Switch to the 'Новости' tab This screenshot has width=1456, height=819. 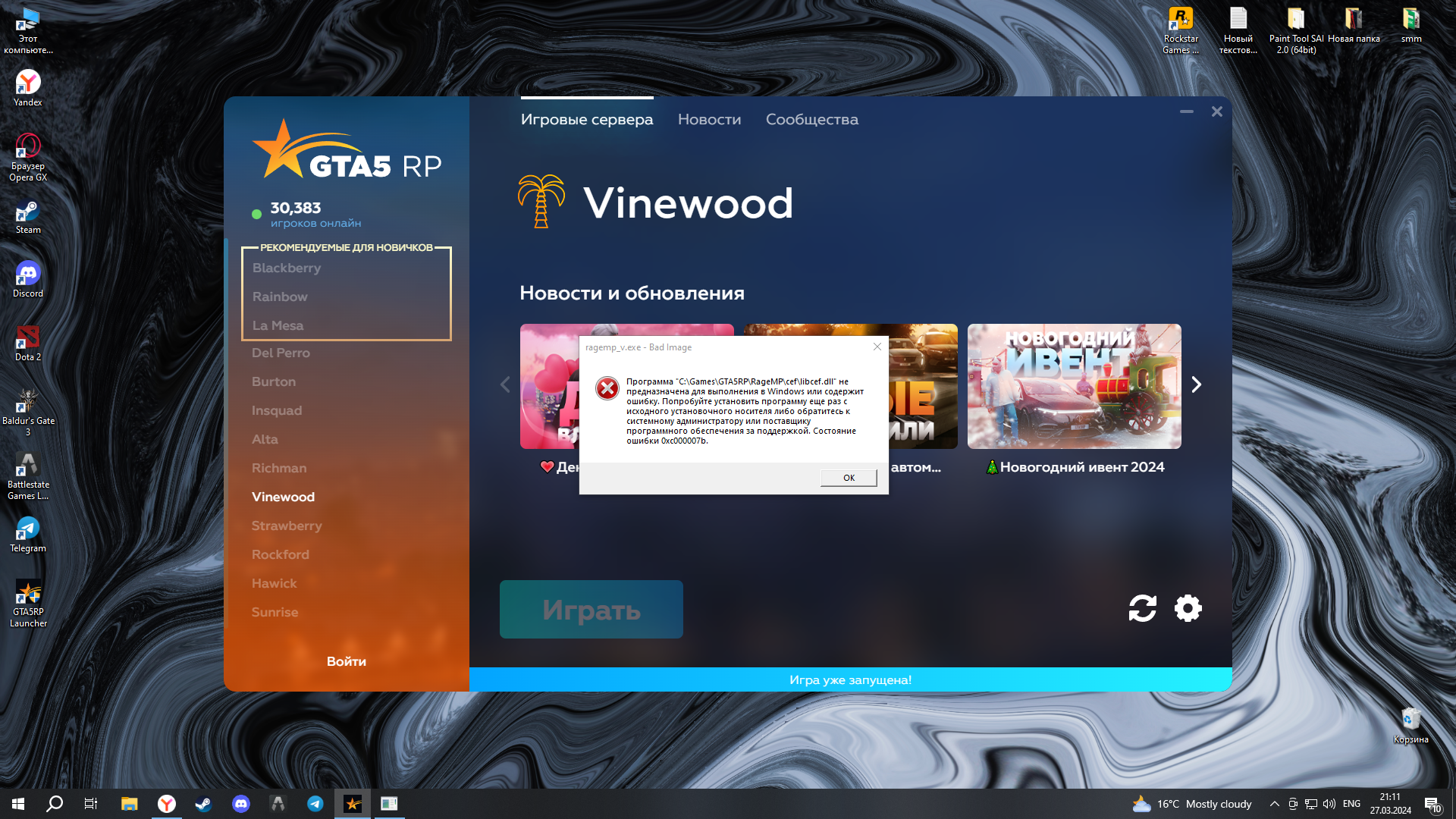709,119
